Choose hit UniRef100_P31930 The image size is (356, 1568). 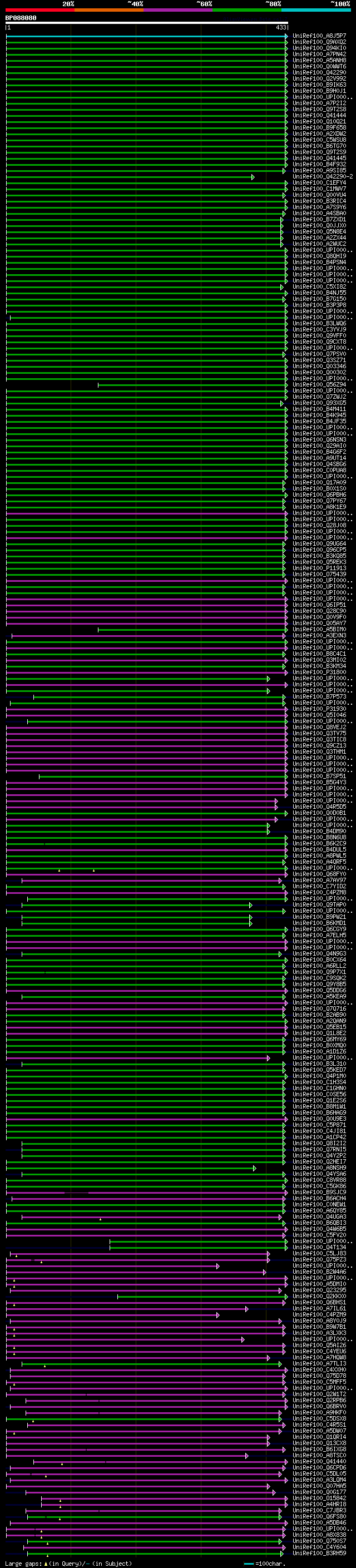click(x=319, y=709)
